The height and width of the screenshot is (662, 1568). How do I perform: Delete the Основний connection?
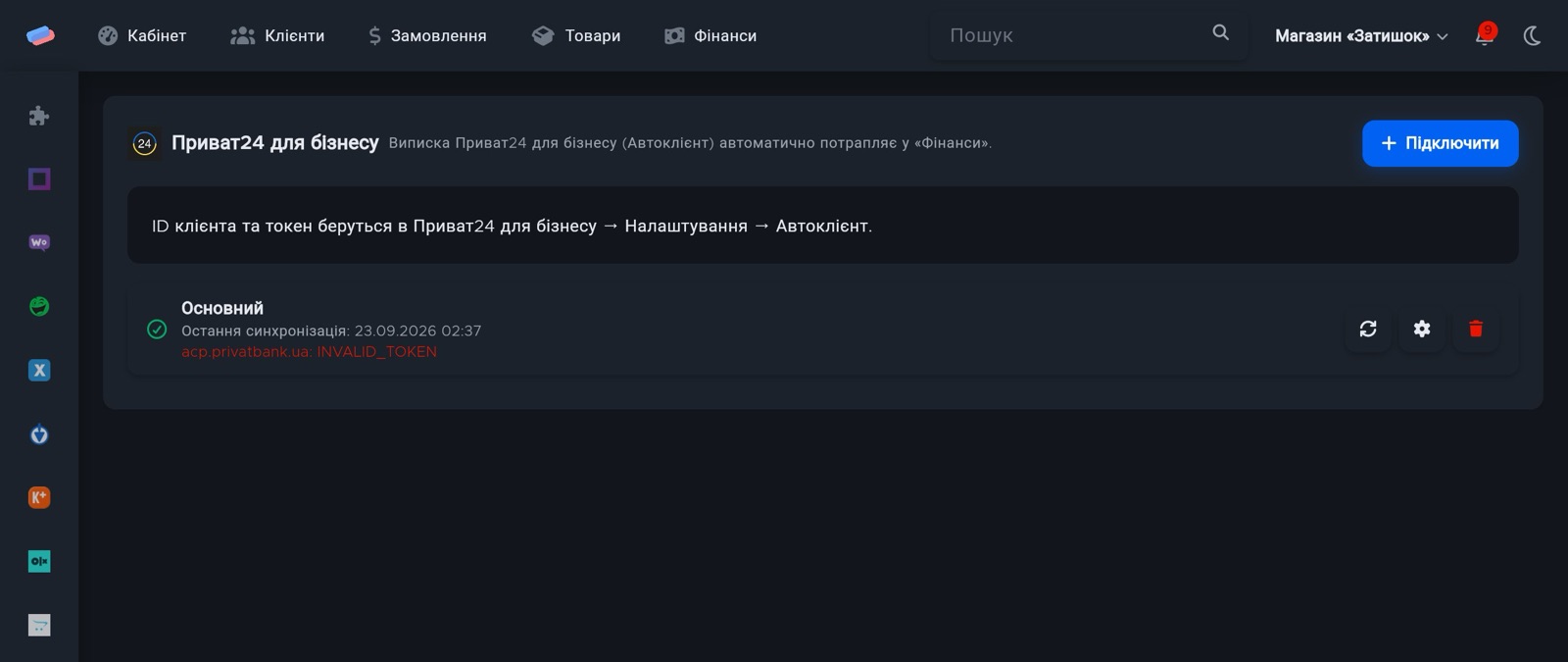pos(1476,329)
